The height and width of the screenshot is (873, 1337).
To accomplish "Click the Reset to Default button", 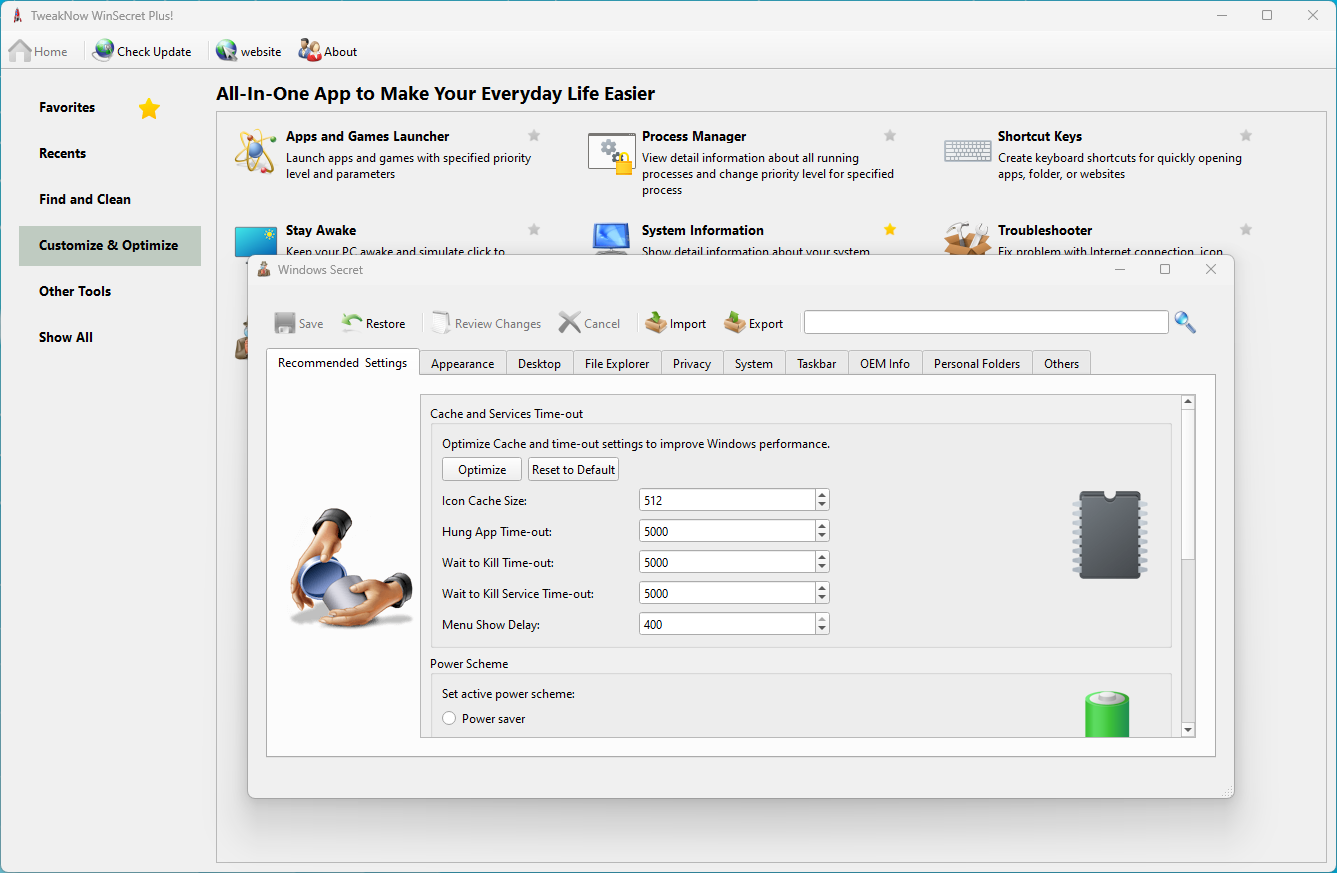I will pyautogui.click(x=574, y=469).
